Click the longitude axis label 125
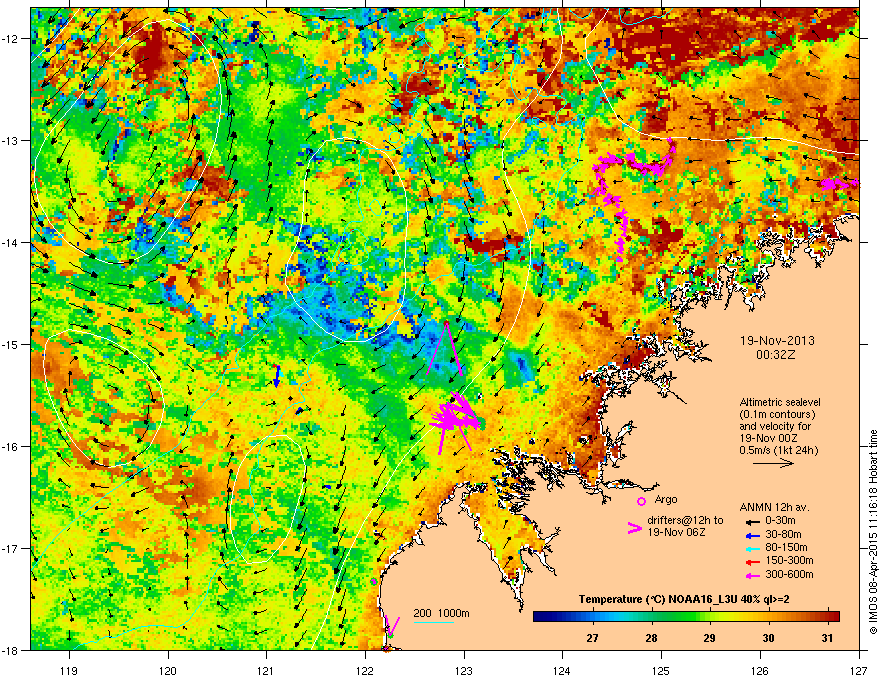The width and height of the screenshot is (880, 680). 661,670
